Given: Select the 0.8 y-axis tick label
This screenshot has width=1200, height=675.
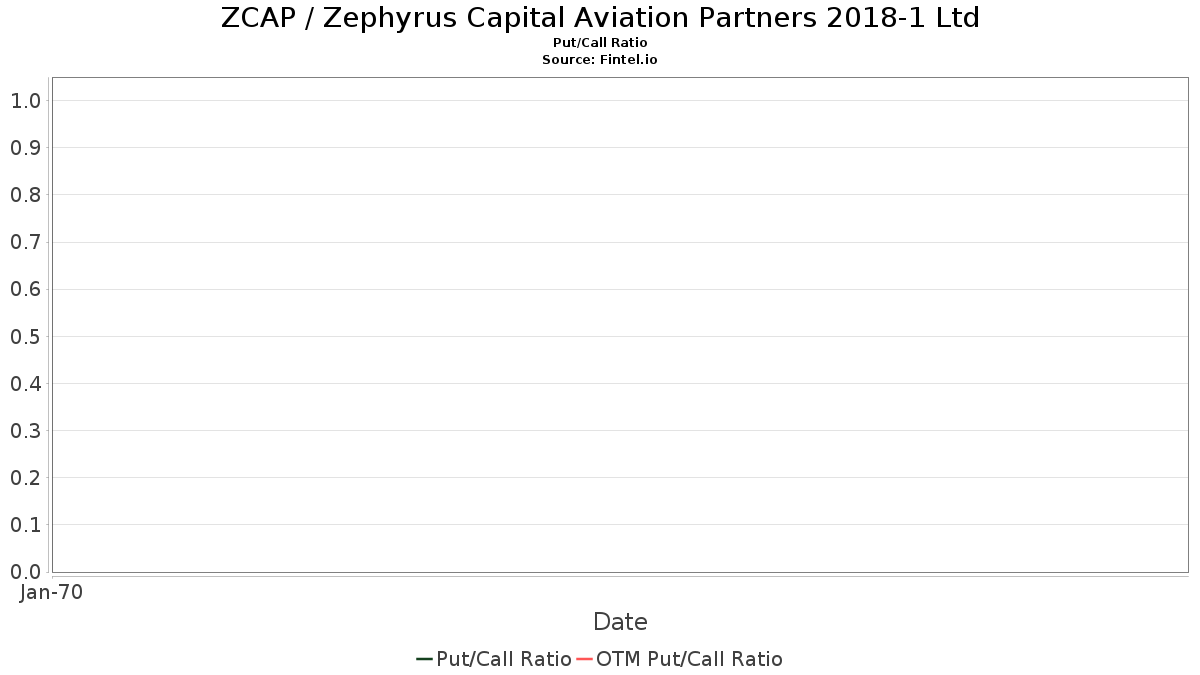Looking at the screenshot, I should tap(25, 195).
